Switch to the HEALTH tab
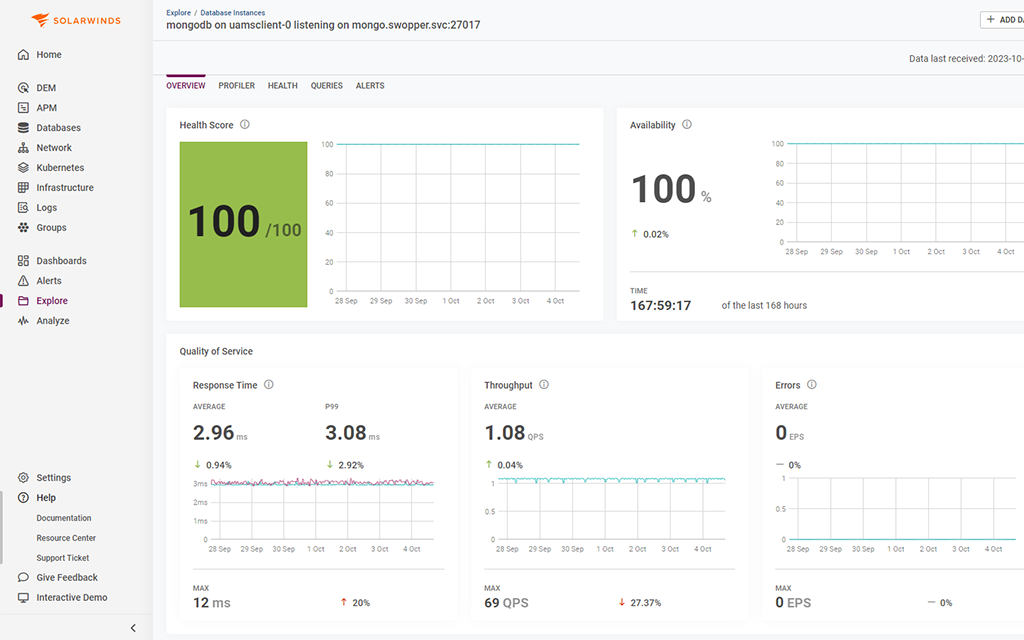 point(282,86)
